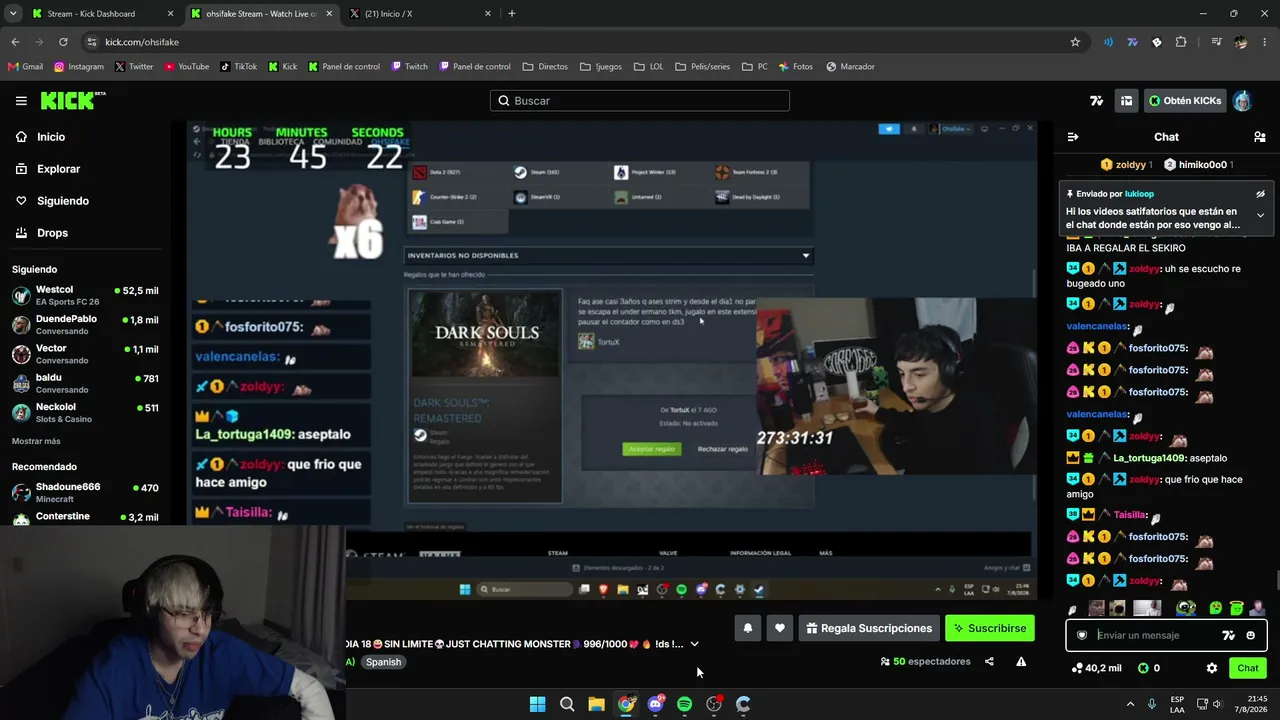Open Siguiendo in Kick sidebar
The image size is (1280, 720).
62,201
